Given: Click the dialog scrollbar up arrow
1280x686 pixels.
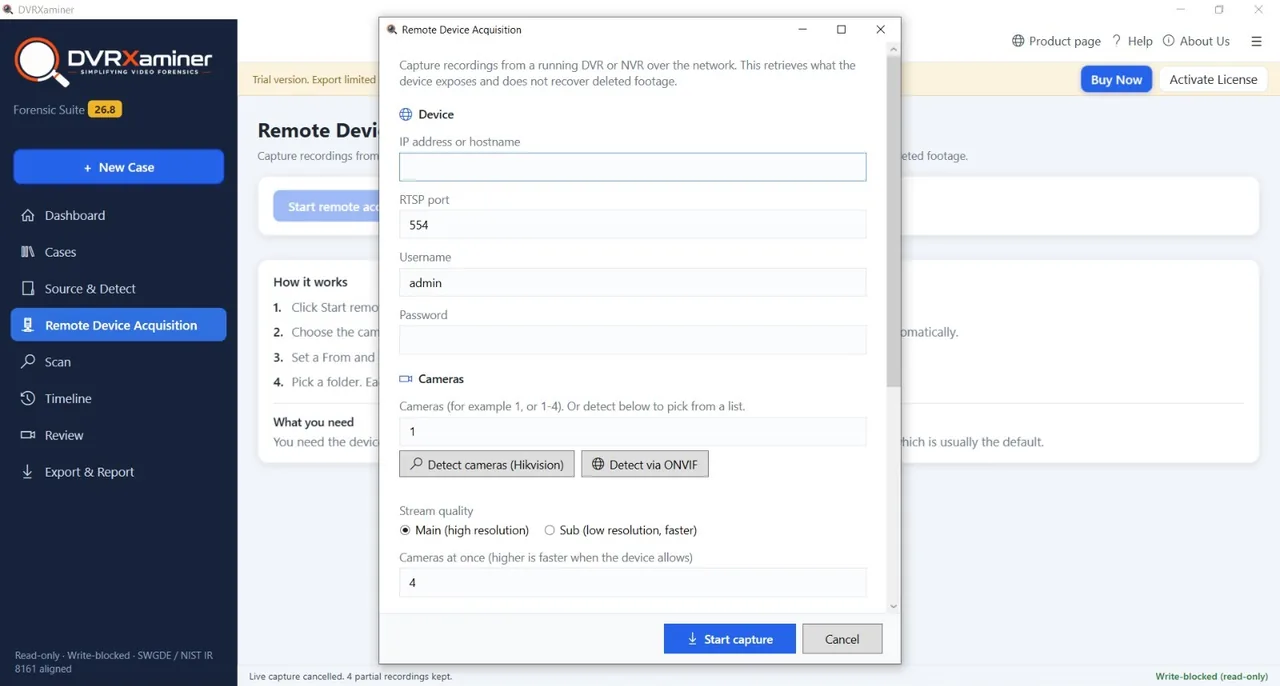Looking at the screenshot, I should [x=893, y=48].
